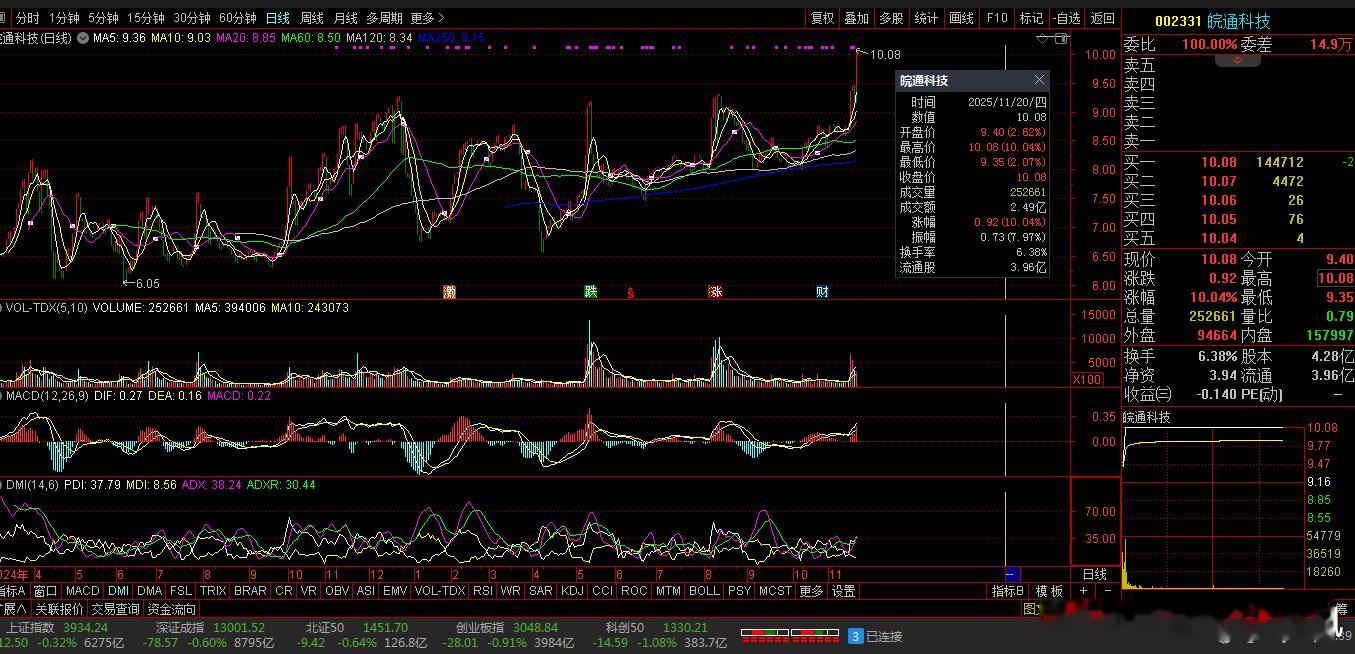Open F10 company info
The width and height of the screenshot is (1355, 654).
[997, 18]
